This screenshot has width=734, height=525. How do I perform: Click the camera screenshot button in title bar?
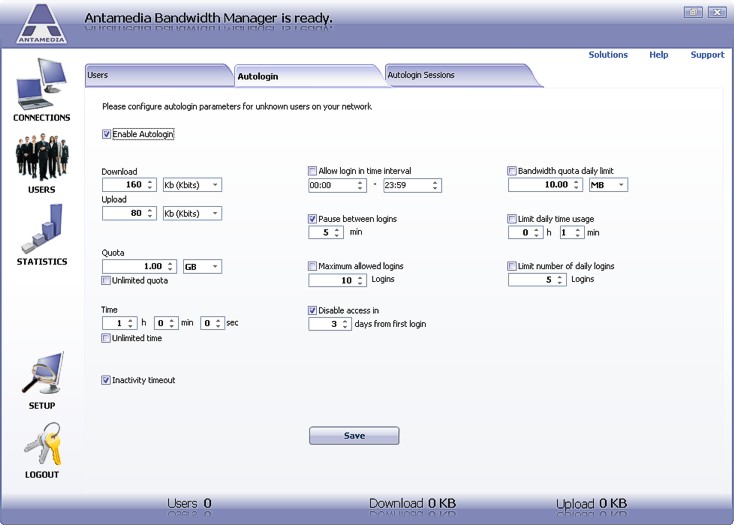click(x=693, y=12)
